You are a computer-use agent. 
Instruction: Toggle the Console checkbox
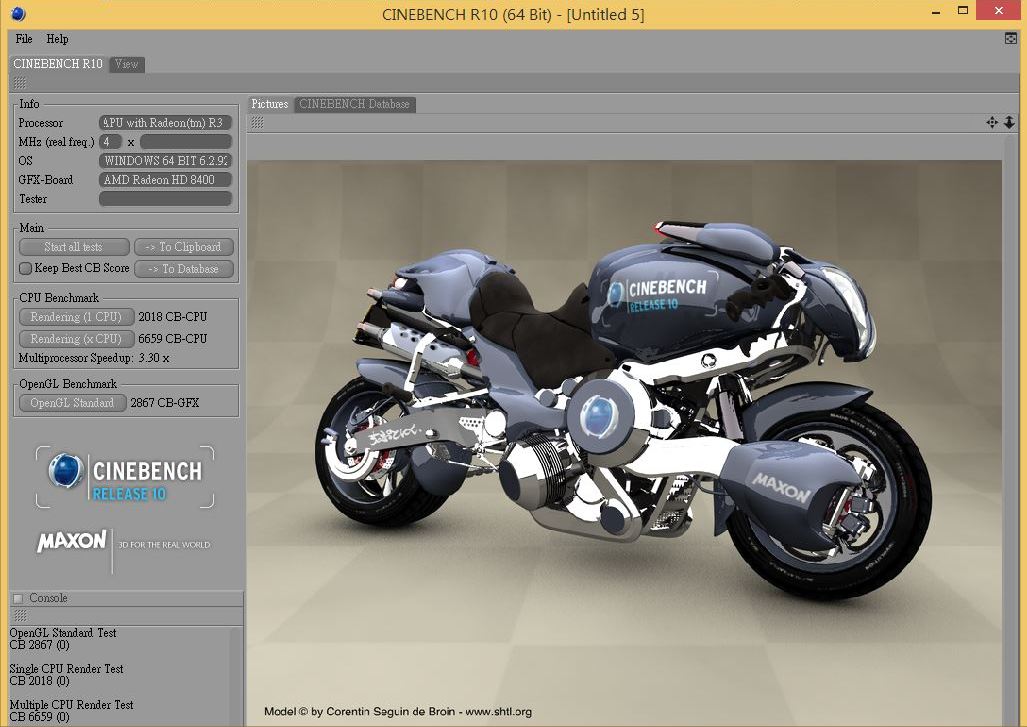(x=18, y=598)
